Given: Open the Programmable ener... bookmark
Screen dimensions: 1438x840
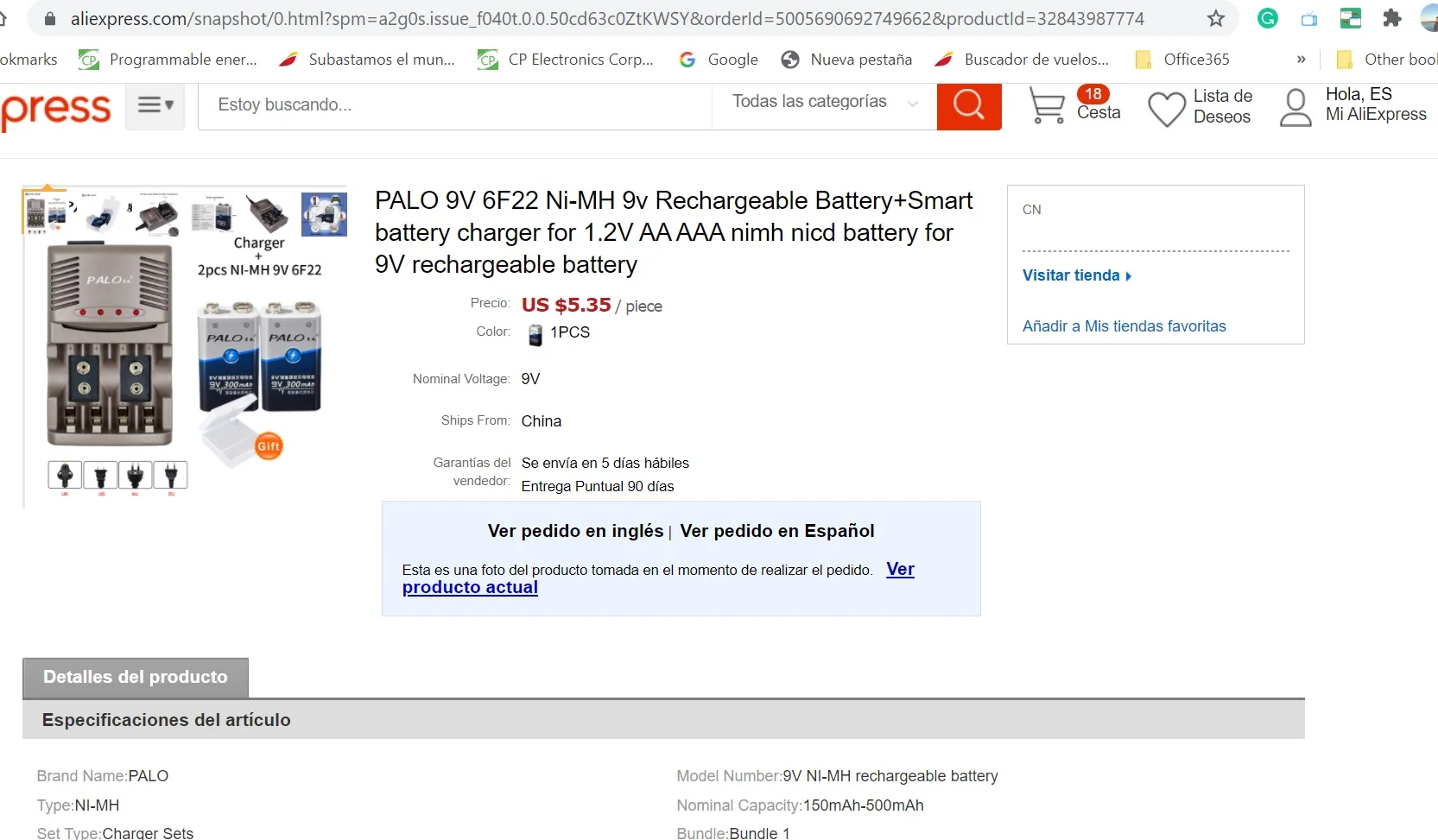Looking at the screenshot, I should (168, 60).
